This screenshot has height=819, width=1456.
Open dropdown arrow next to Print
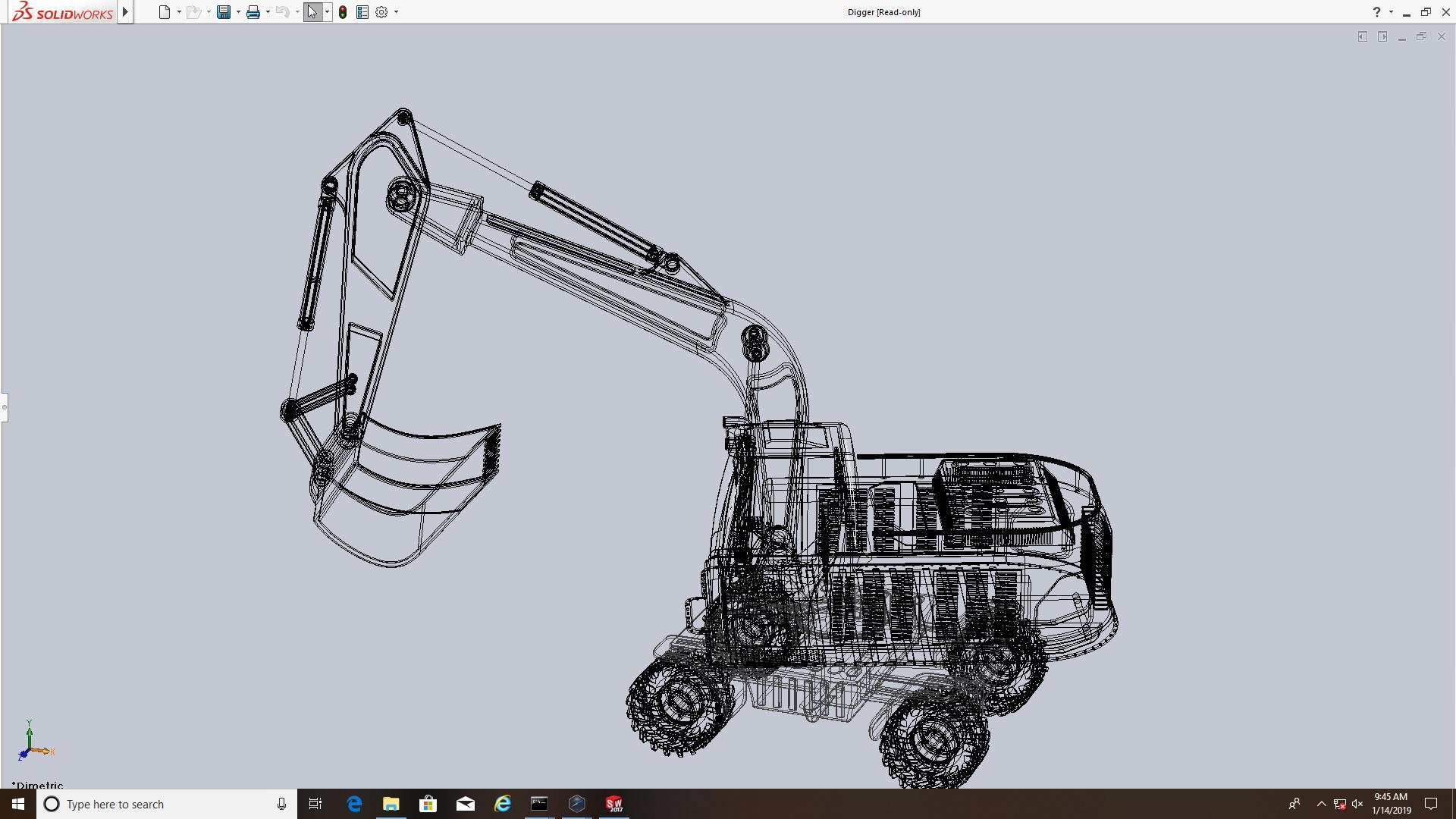tap(268, 12)
